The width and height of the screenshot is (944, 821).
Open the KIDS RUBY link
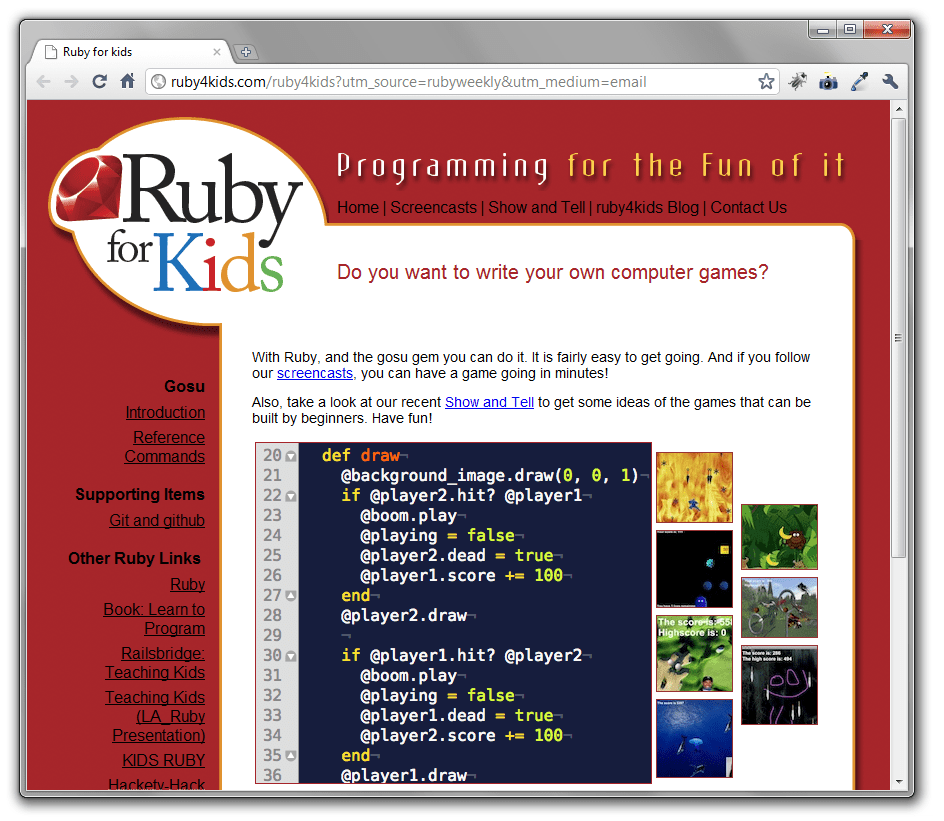point(164,761)
